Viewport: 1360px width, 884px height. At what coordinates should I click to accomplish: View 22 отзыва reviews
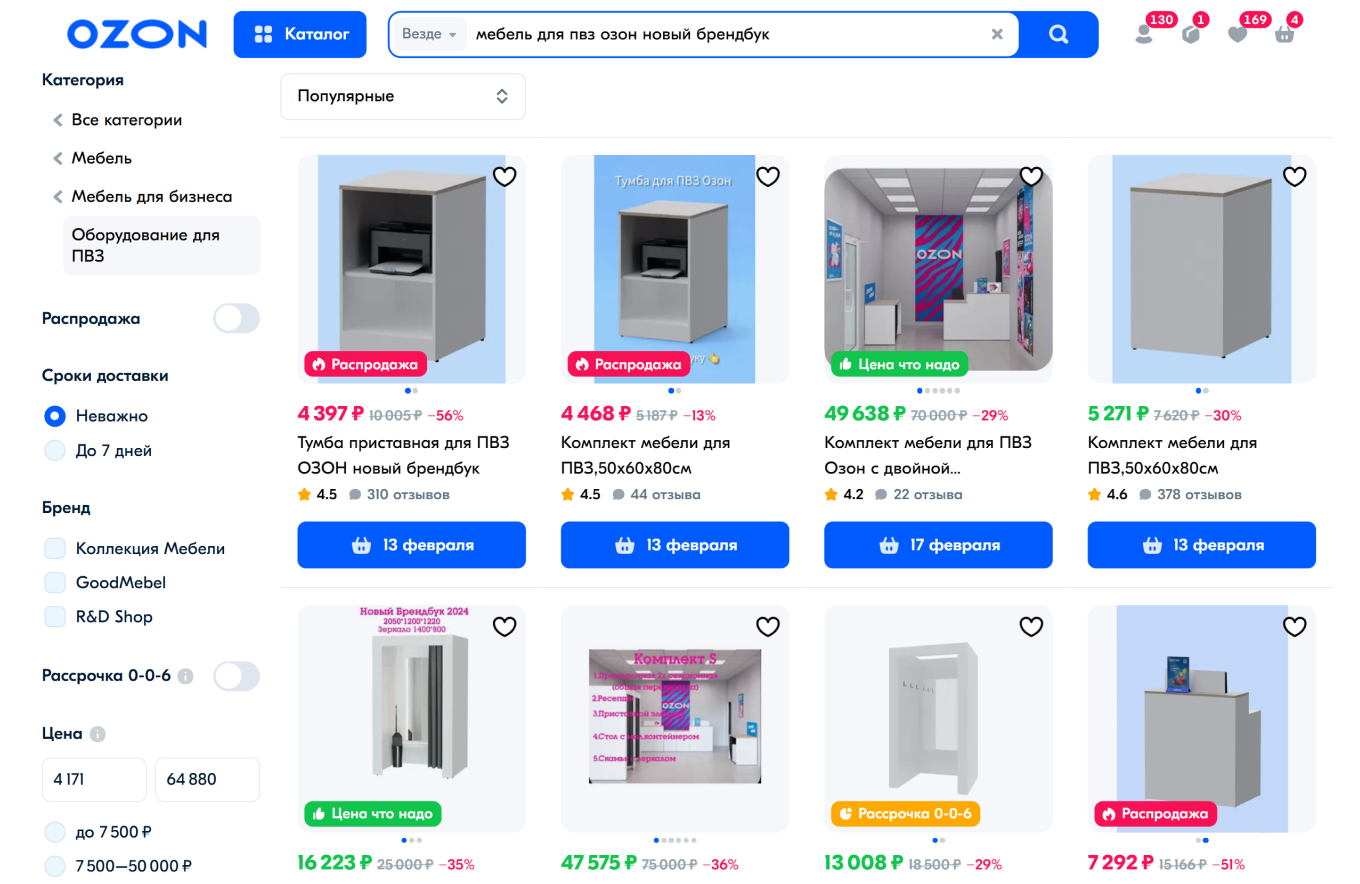[x=919, y=494]
